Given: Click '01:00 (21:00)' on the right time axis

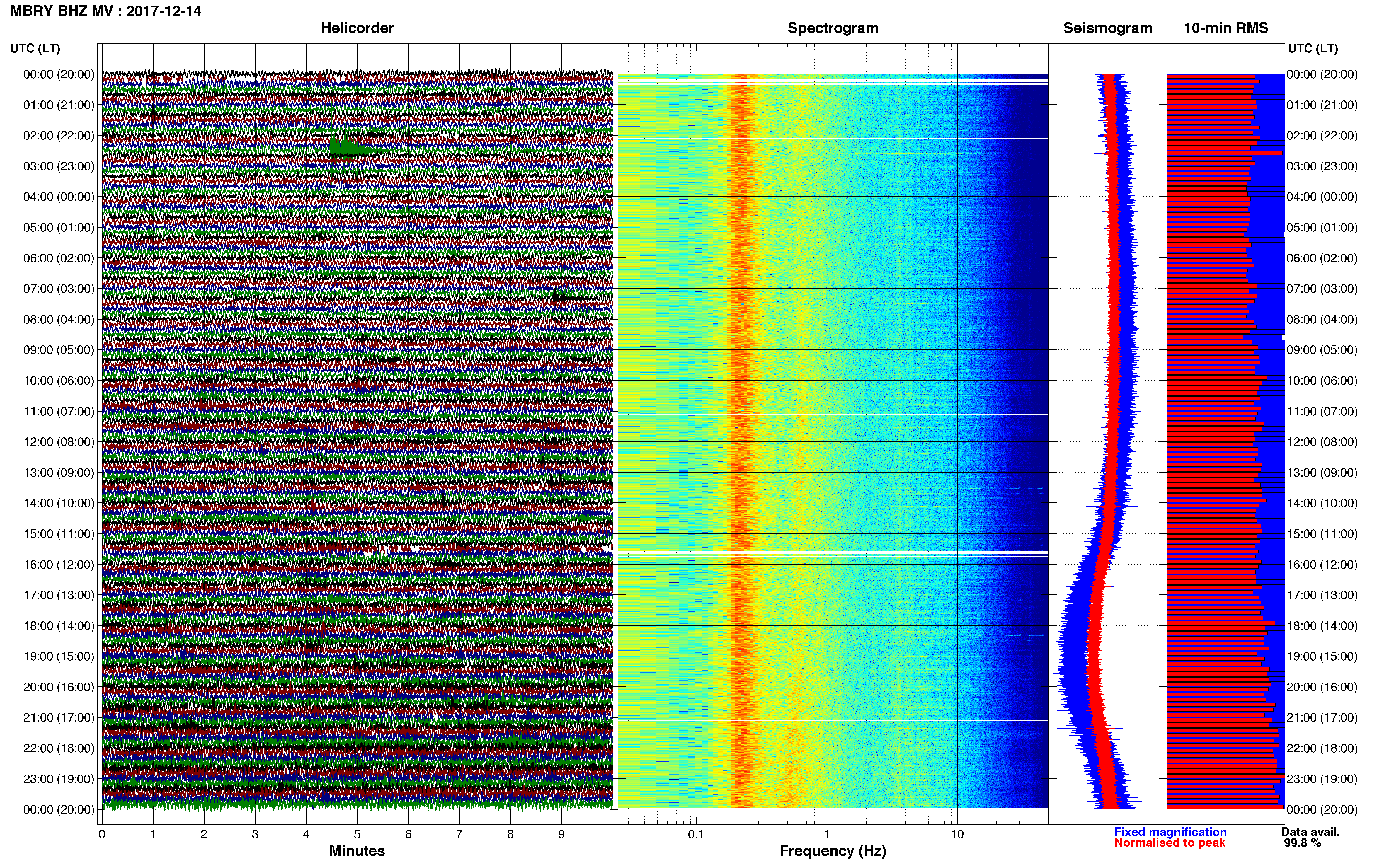Looking at the screenshot, I should click(1322, 105).
